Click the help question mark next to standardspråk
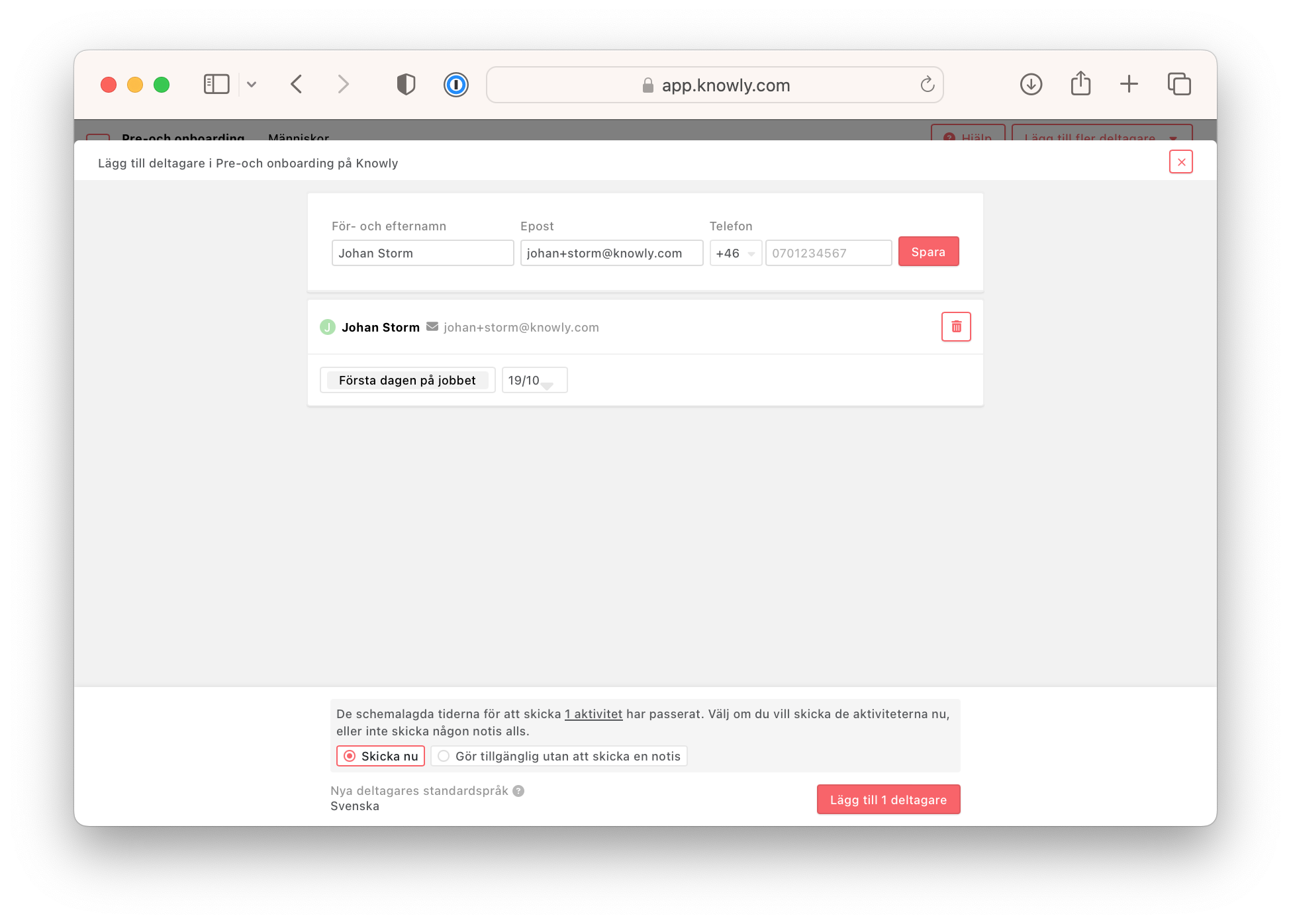Screen dimensions: 1291x924 (518, 791)
